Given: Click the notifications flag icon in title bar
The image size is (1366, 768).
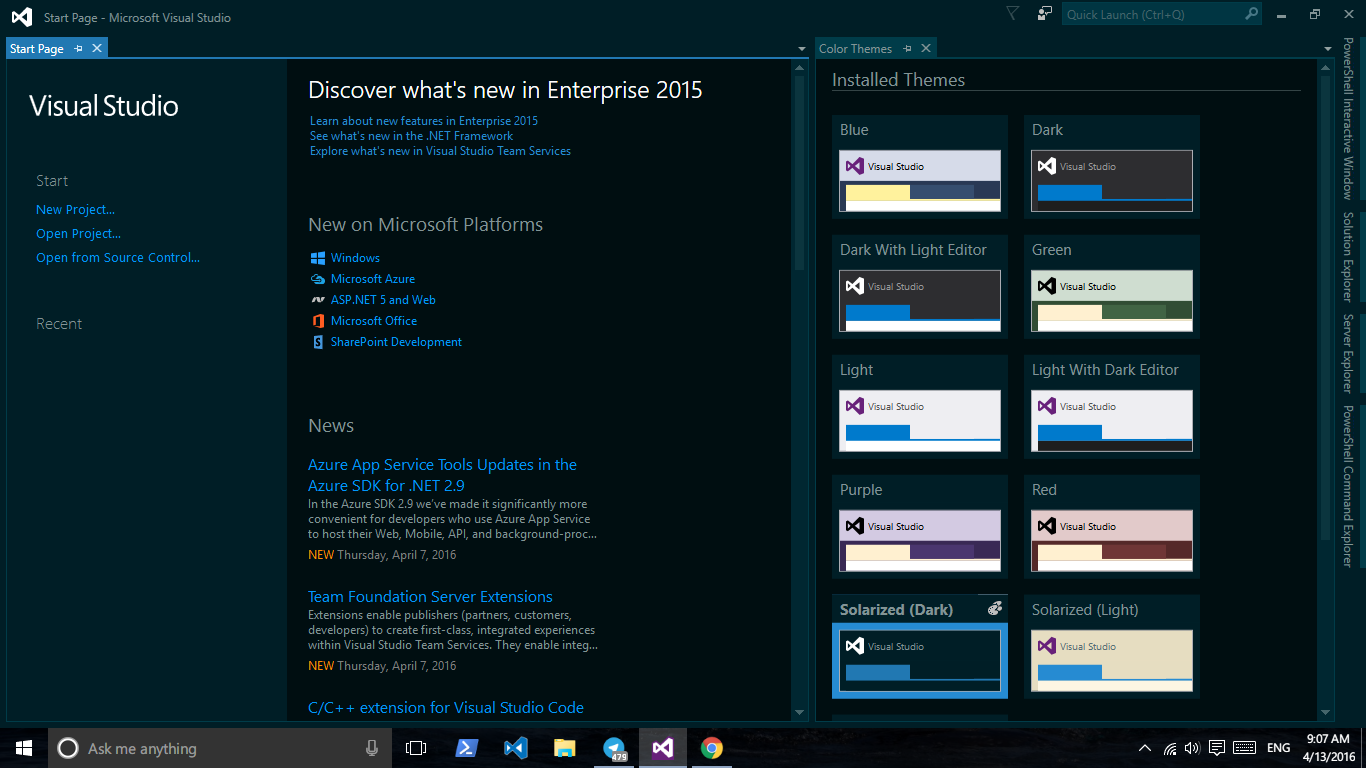Looking at the screenshot, I should pos(1012,14).
